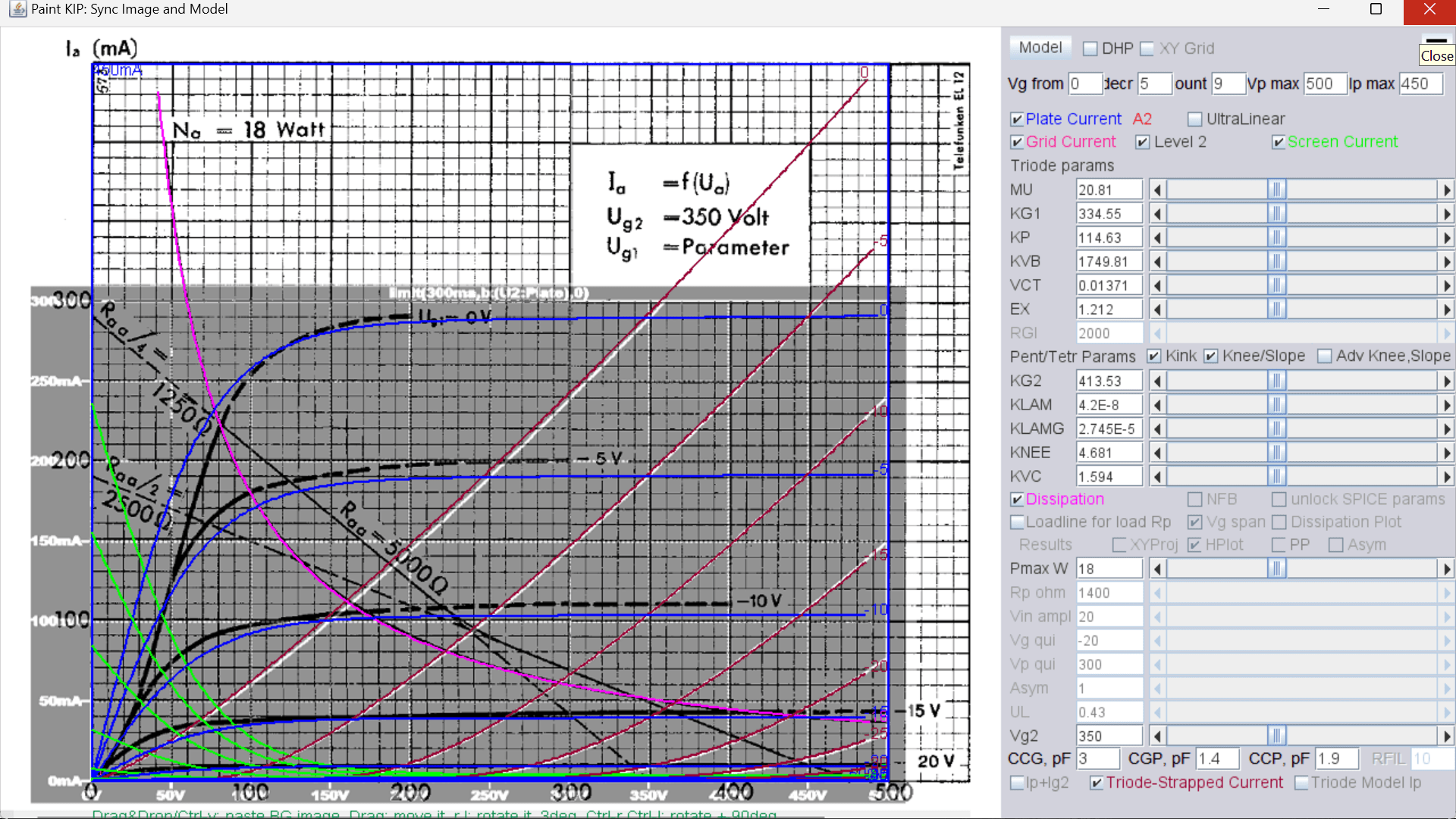
Task: Click the CCG pF field
Action: (1098, 758)
